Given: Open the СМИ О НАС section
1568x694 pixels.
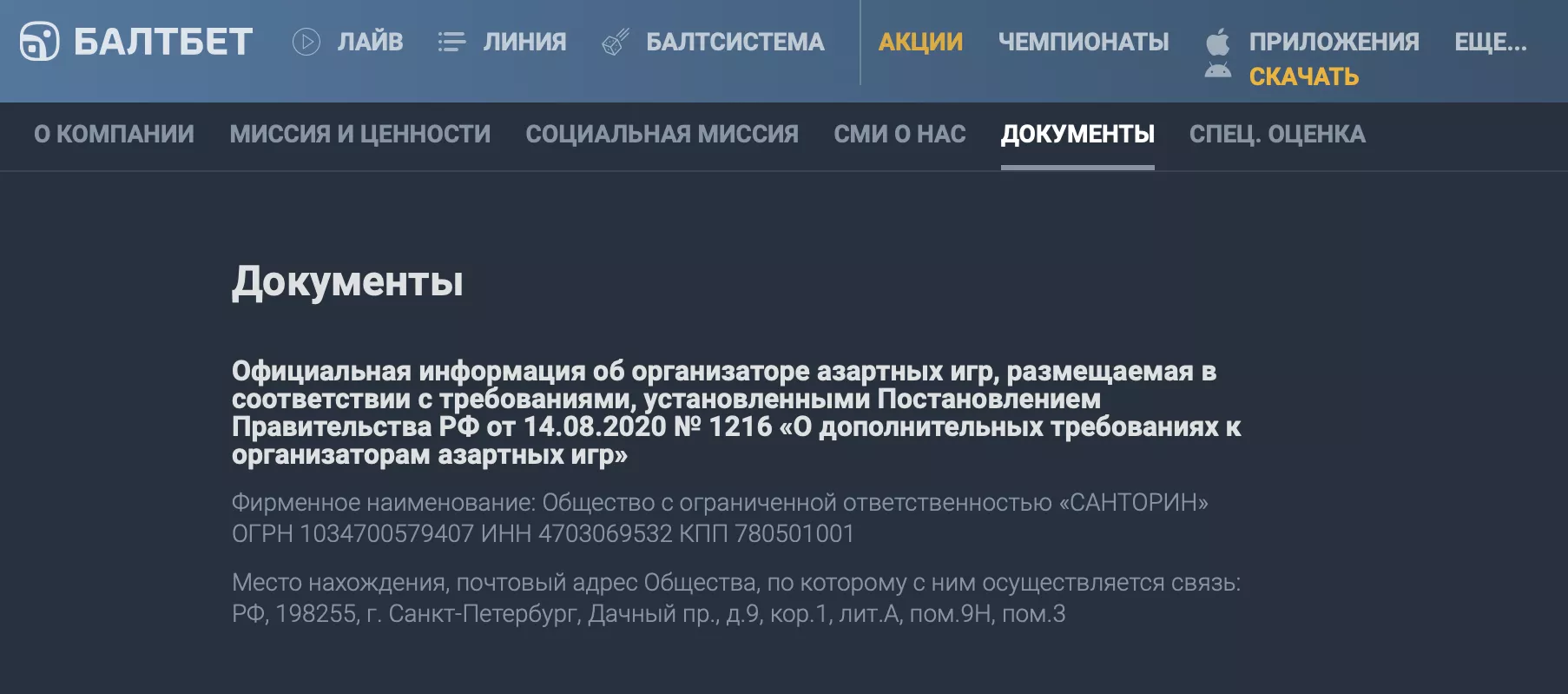Looking at the screenshot, I should coord(899,135).
